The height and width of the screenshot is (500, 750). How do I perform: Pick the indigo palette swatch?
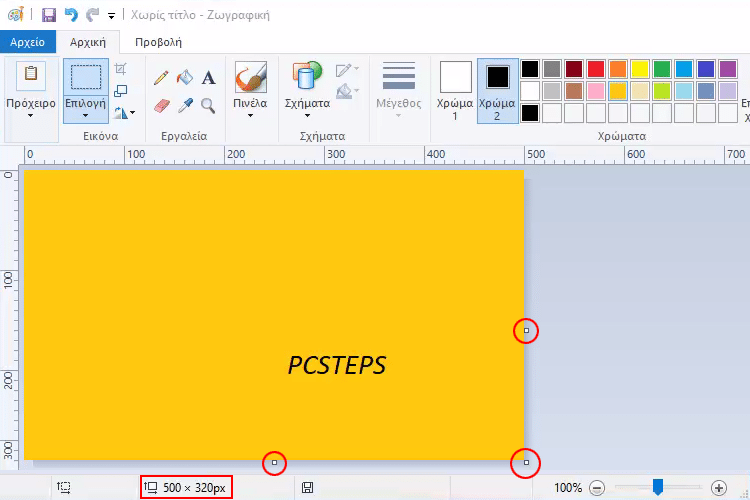tap(706, 69)
